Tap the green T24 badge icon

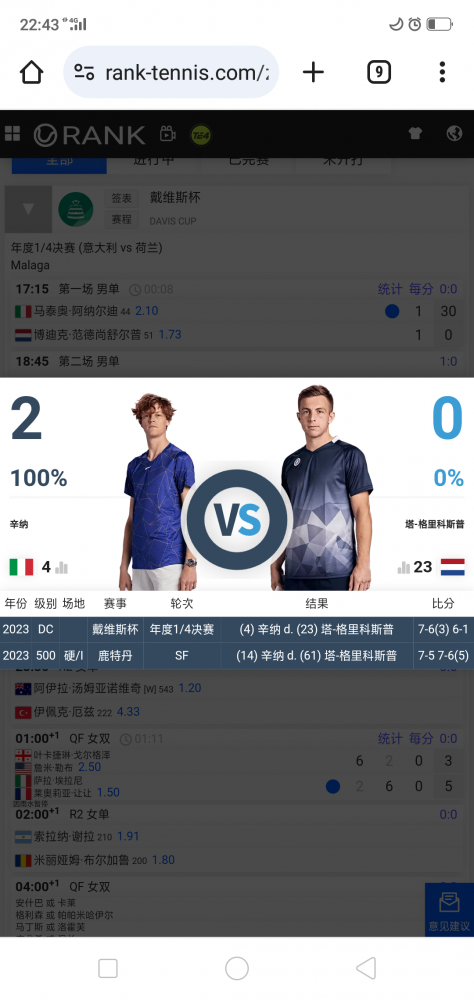point(201,135)
